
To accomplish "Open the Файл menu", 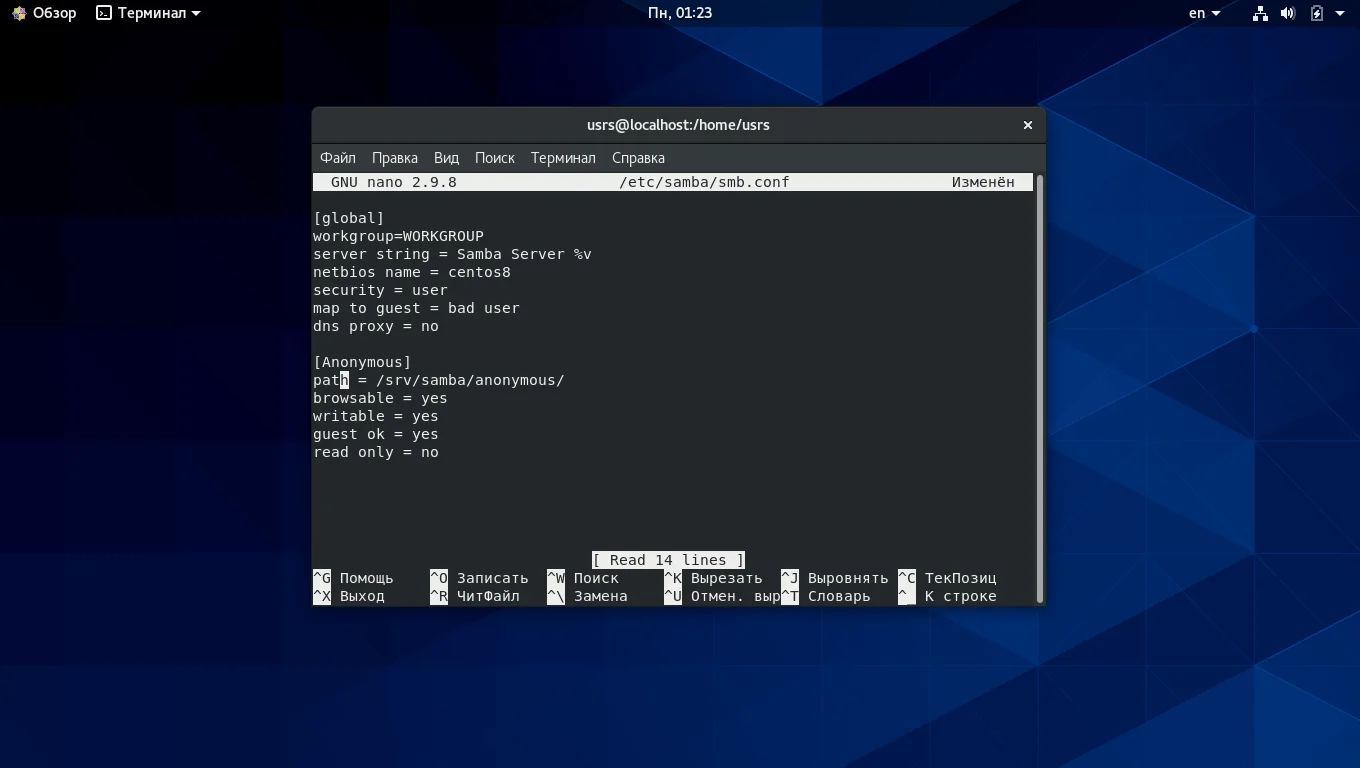I will click(337, 158).
